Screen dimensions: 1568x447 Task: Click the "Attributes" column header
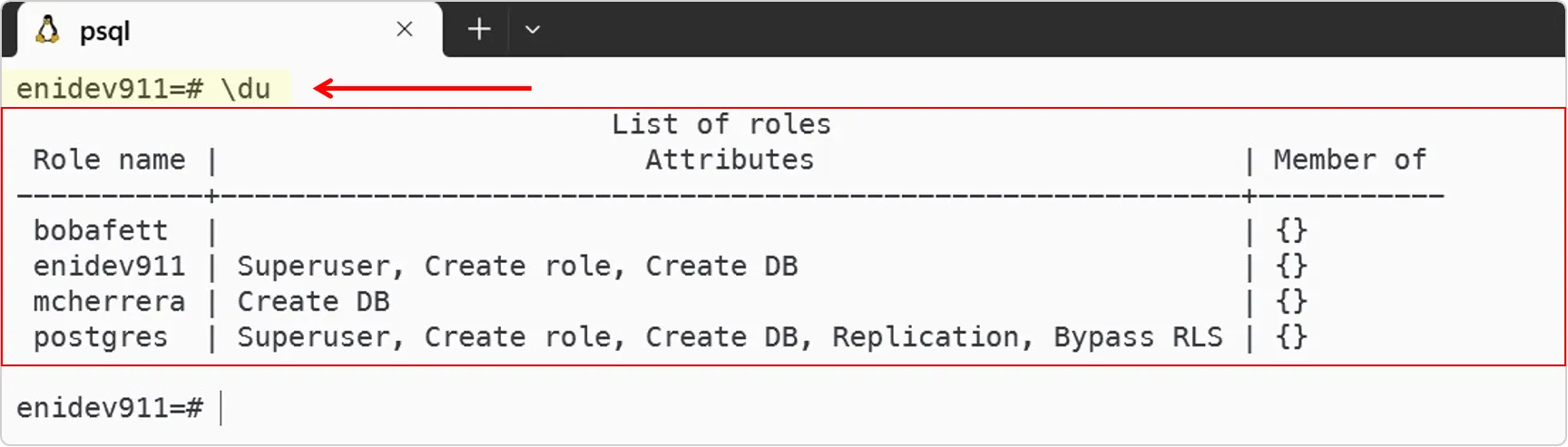point(730,160)
